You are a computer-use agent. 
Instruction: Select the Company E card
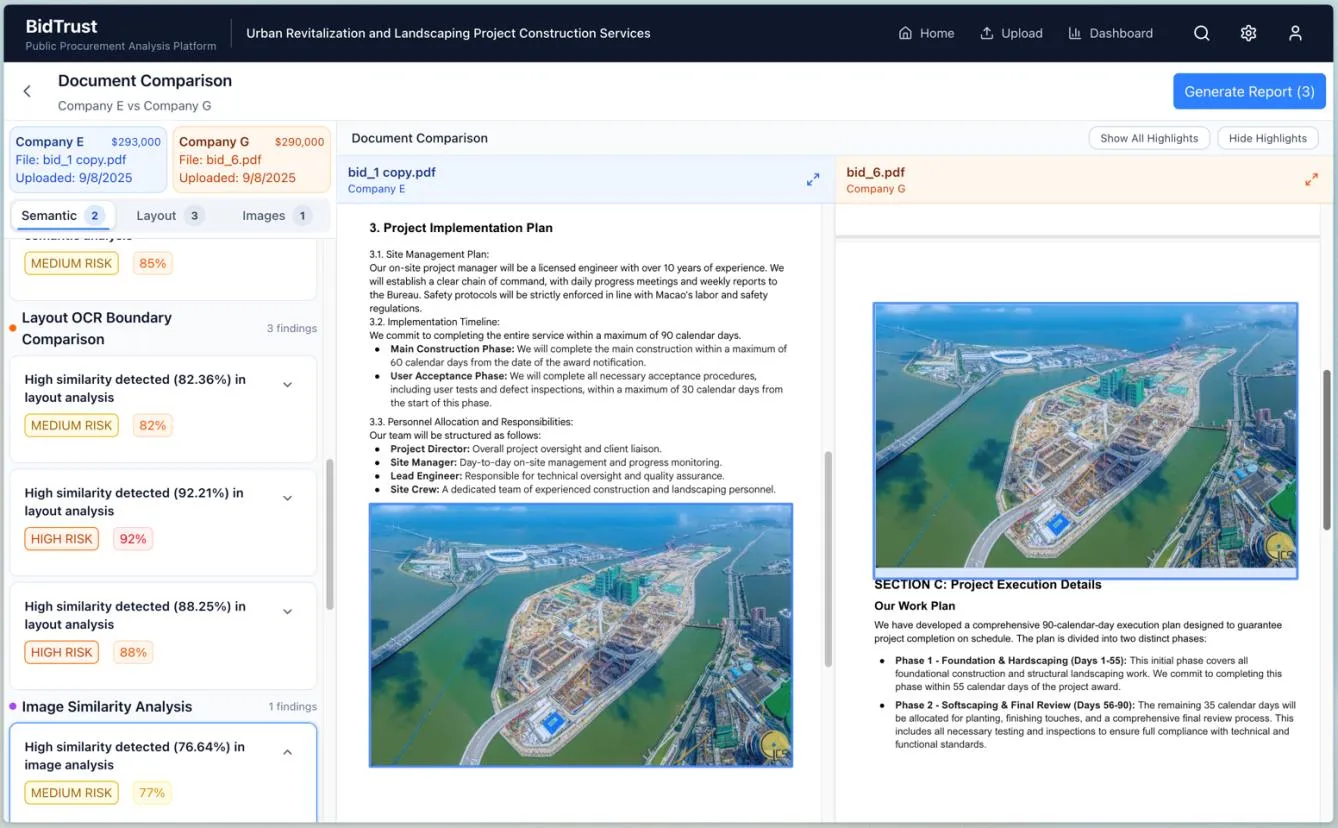click(x=88, y=159)
